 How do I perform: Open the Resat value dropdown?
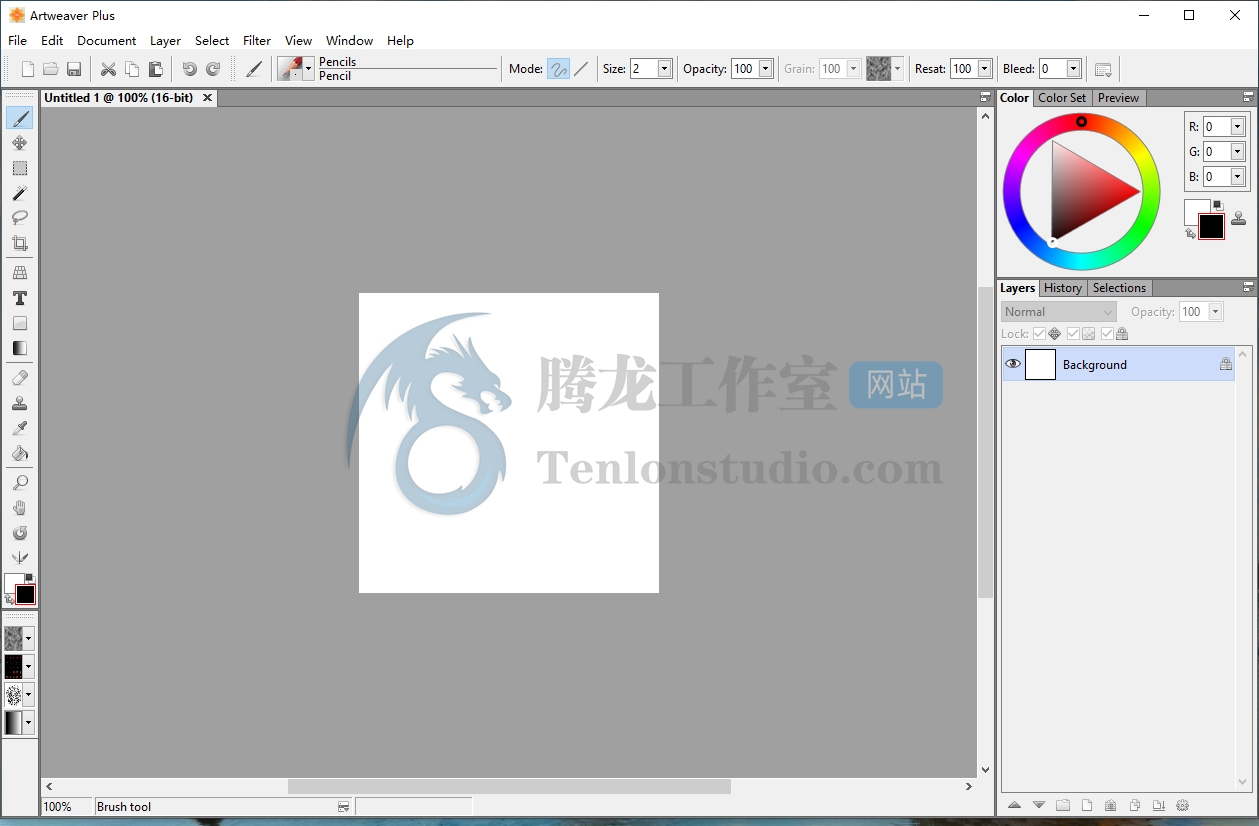pos(985,69)
